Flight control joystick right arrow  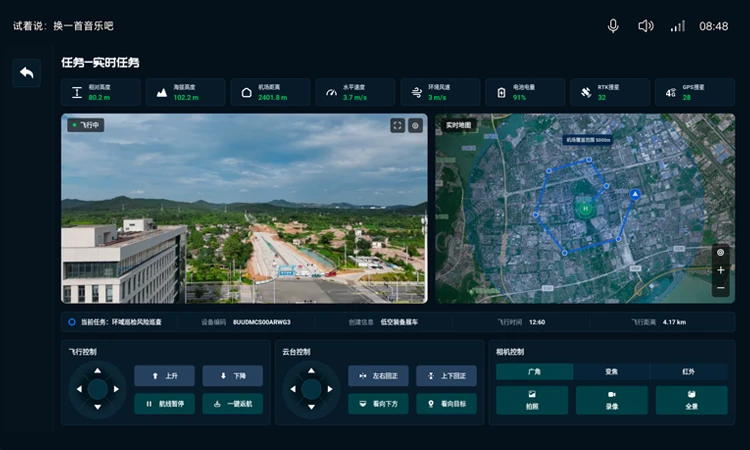[x=116, y=389]
